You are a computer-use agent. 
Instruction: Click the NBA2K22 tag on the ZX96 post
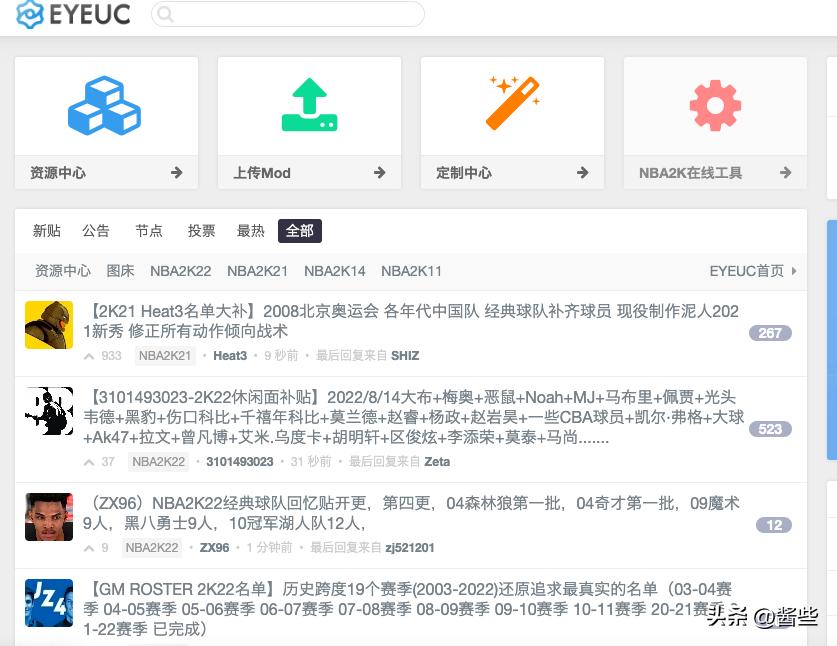click(152, 547)
